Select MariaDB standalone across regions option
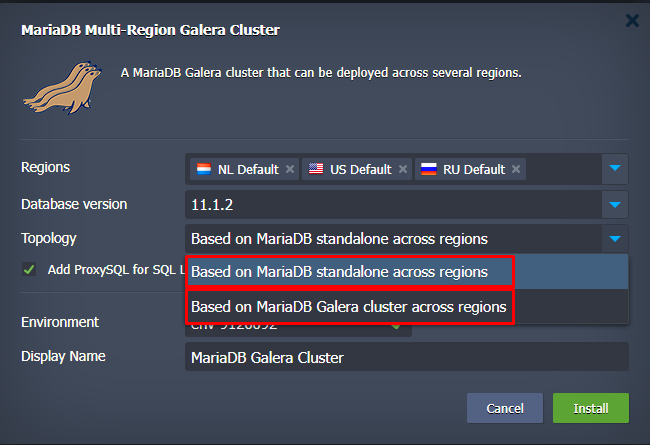This screenshot has height=445, width=650. (x=339, y=271)
